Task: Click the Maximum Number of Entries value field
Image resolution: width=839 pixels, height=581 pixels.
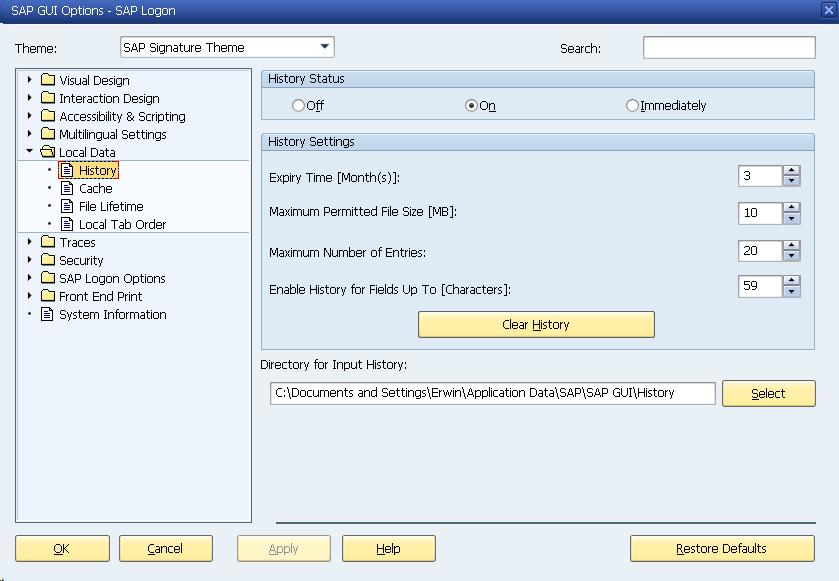Action: 760,250
